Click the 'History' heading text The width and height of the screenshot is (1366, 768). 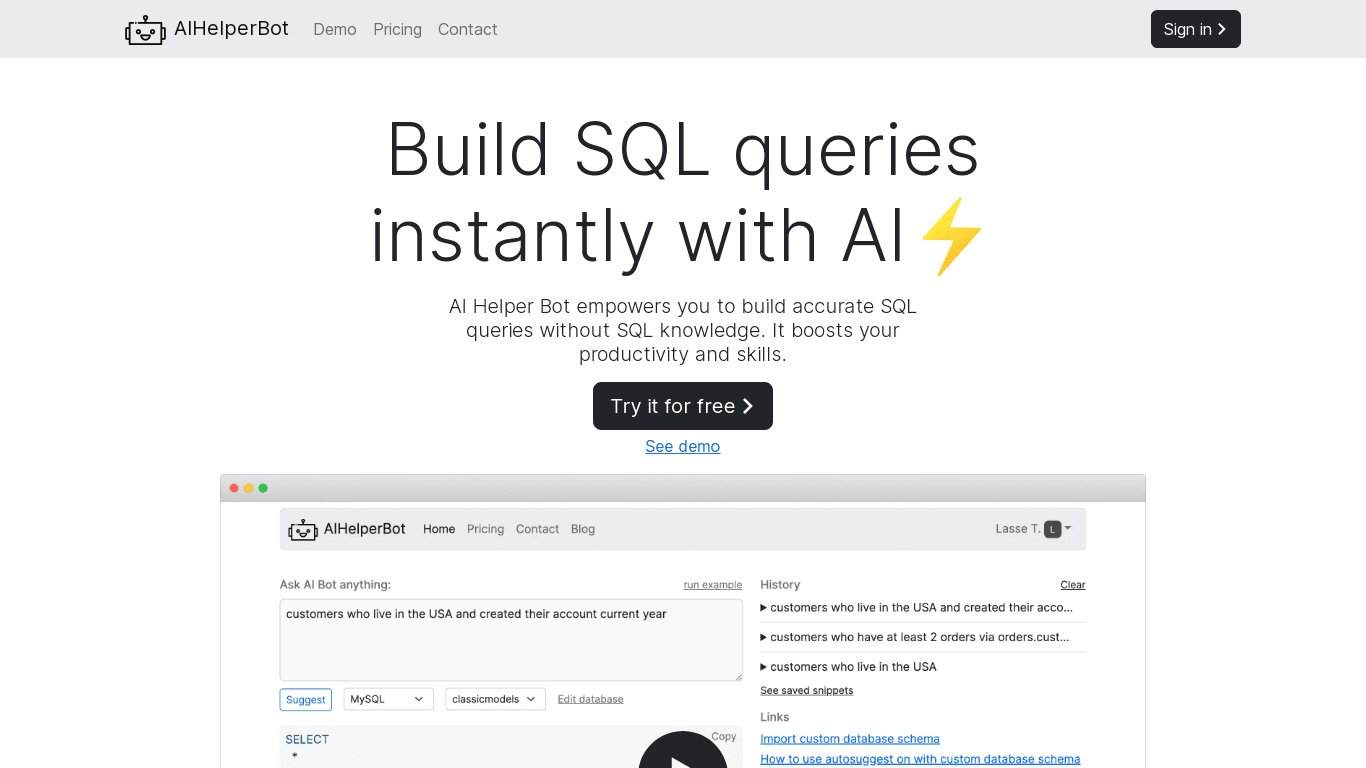coord(780,585)
